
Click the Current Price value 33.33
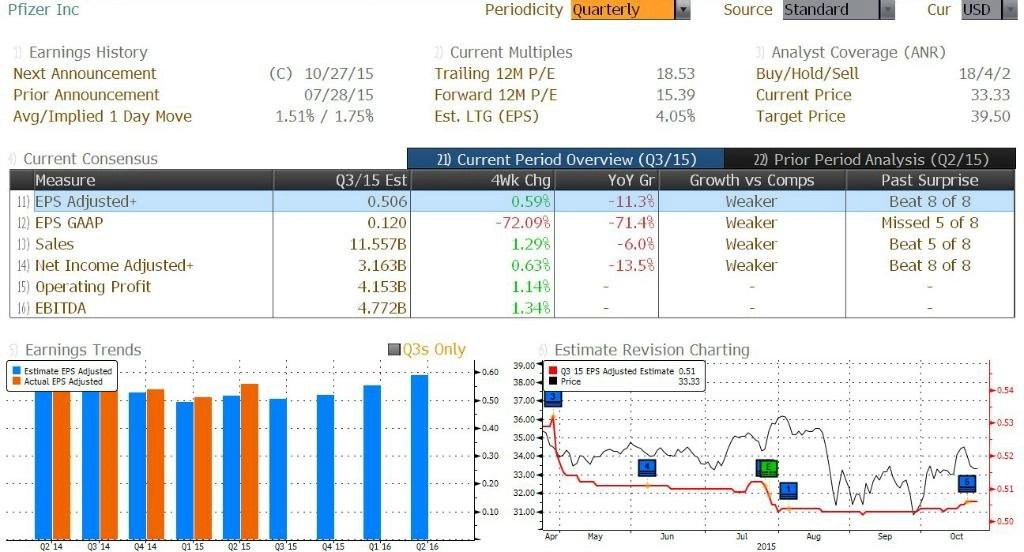pos(990,95)
